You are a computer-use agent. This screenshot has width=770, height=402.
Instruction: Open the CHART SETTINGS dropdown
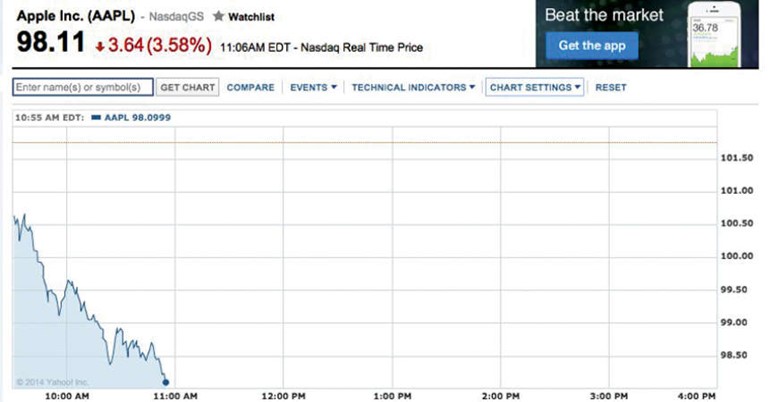point(535,87)
